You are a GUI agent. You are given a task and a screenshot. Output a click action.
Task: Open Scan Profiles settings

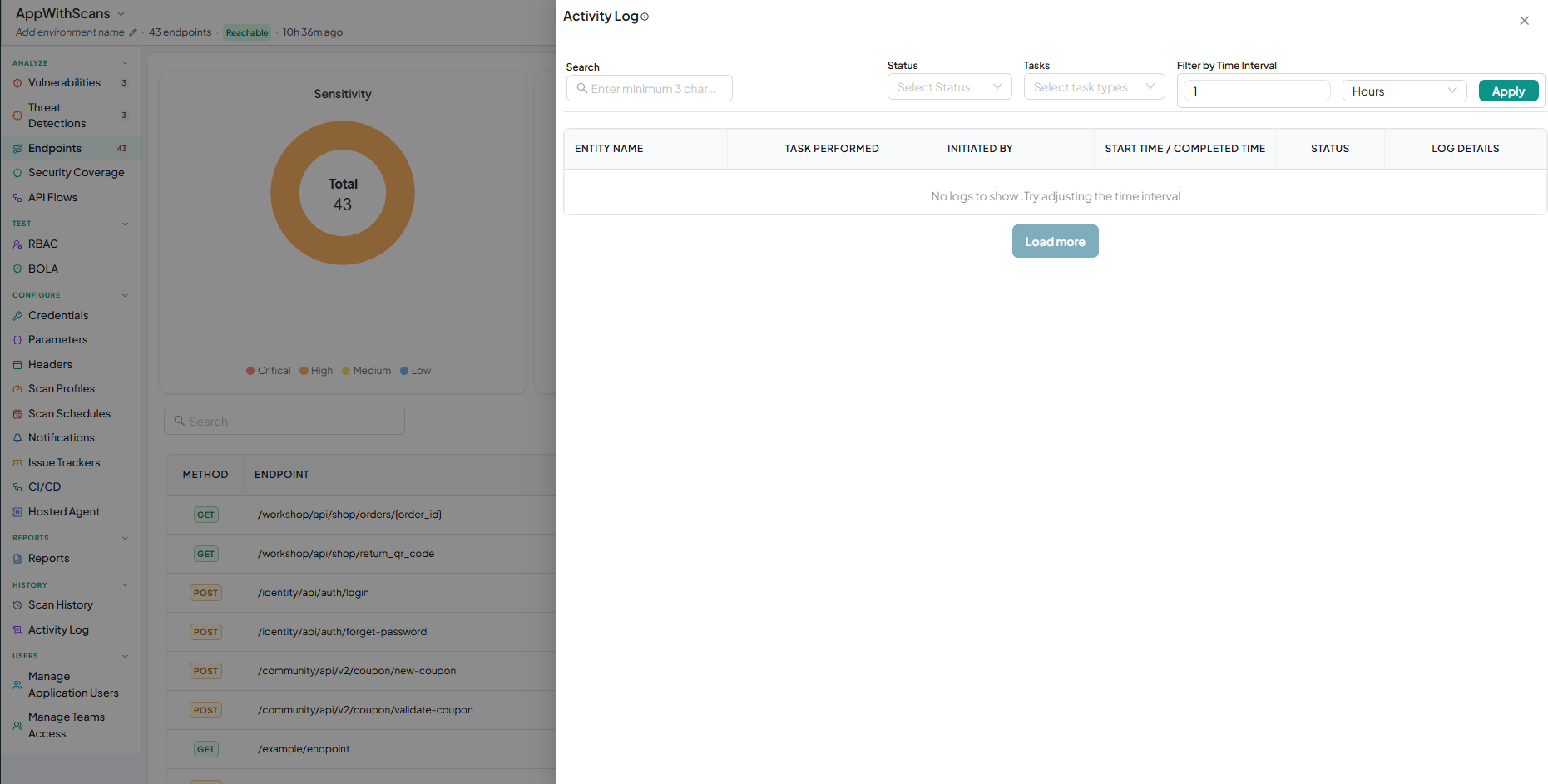62,389
